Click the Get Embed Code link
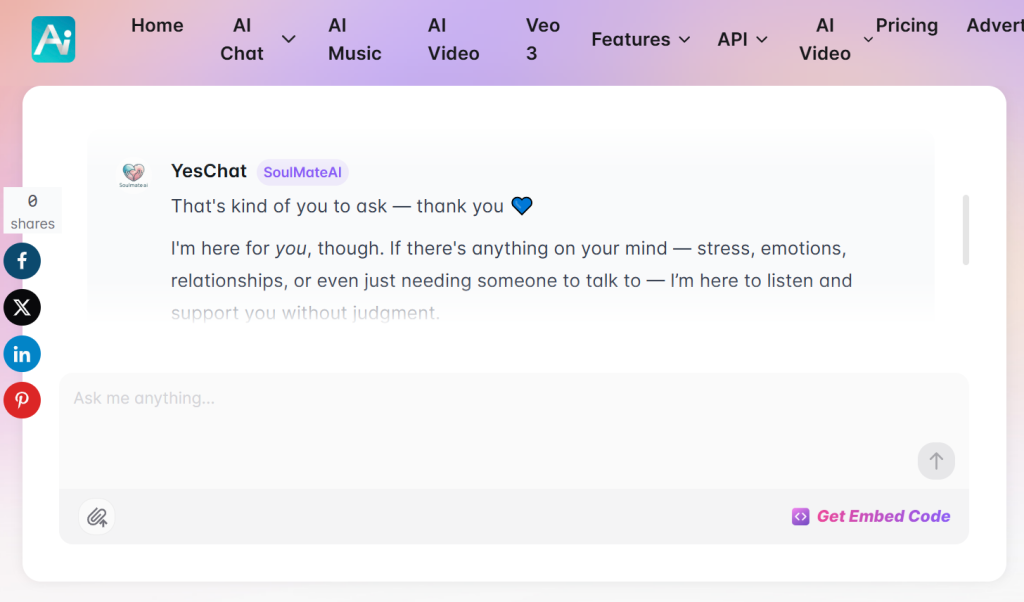The width and height of the screenshot is (1024, 602). point(884,516)
